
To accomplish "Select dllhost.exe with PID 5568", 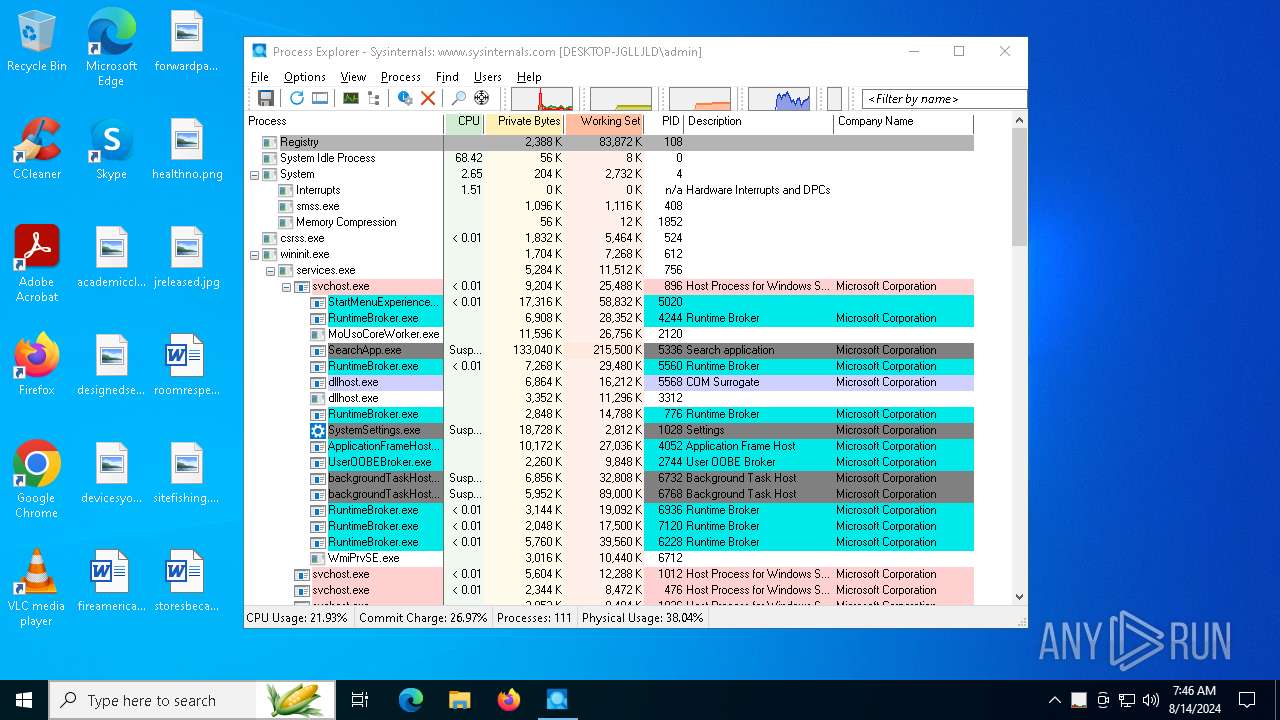I will (x=609, y=383).
